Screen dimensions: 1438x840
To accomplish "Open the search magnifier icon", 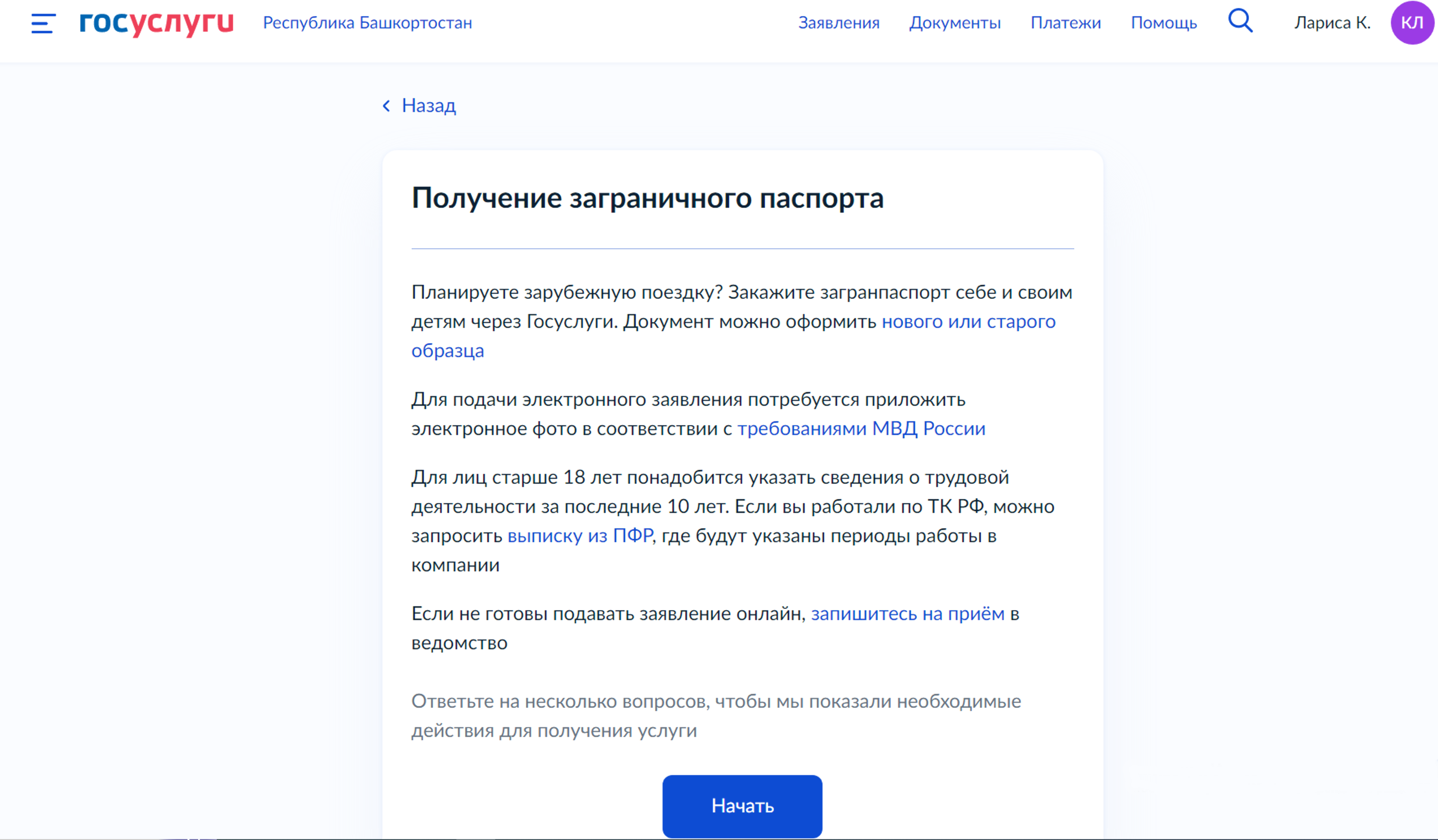I will (1240, 21).
